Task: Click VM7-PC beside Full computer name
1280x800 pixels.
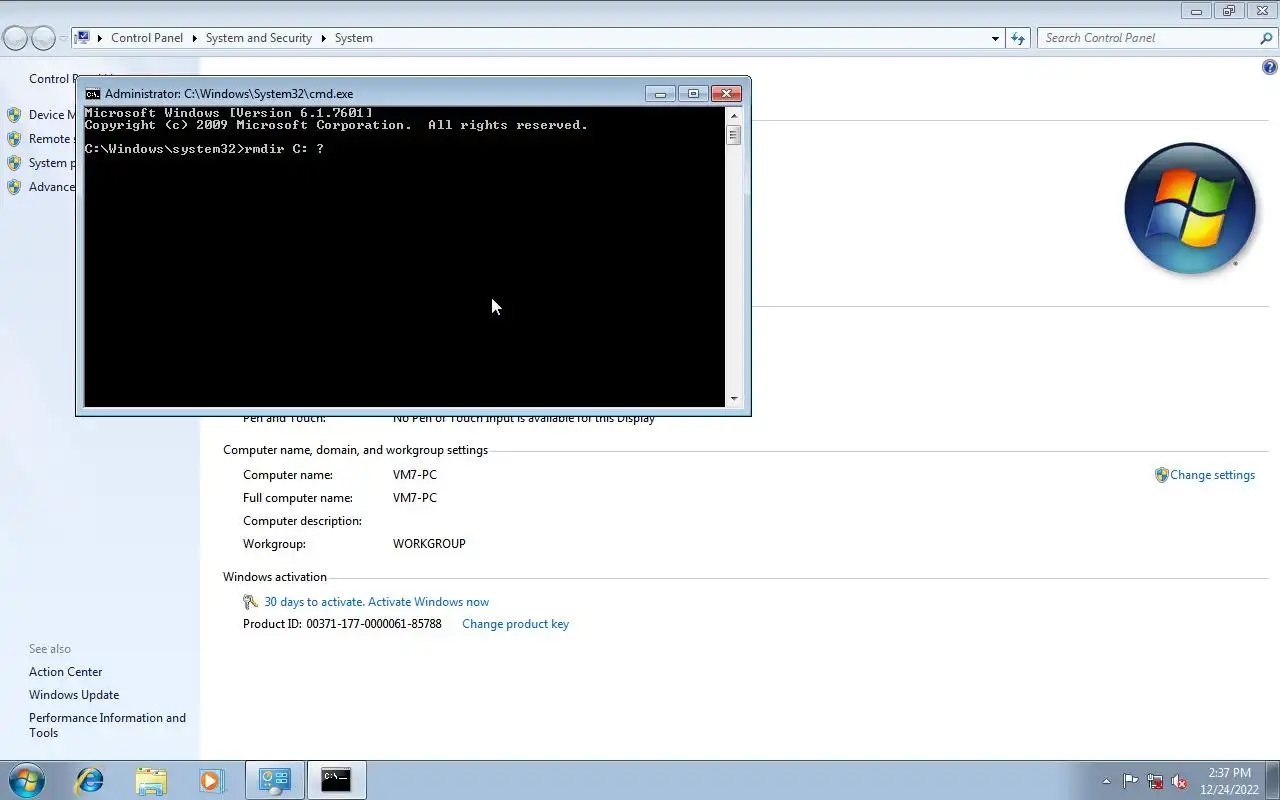Action: (x=415, y=498)
